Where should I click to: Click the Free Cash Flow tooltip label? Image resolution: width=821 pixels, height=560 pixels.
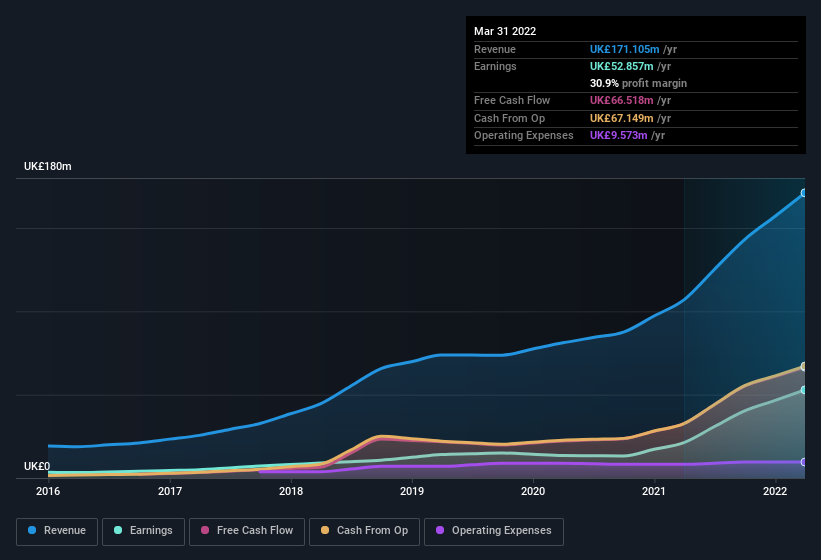click(x=512, y=100)
